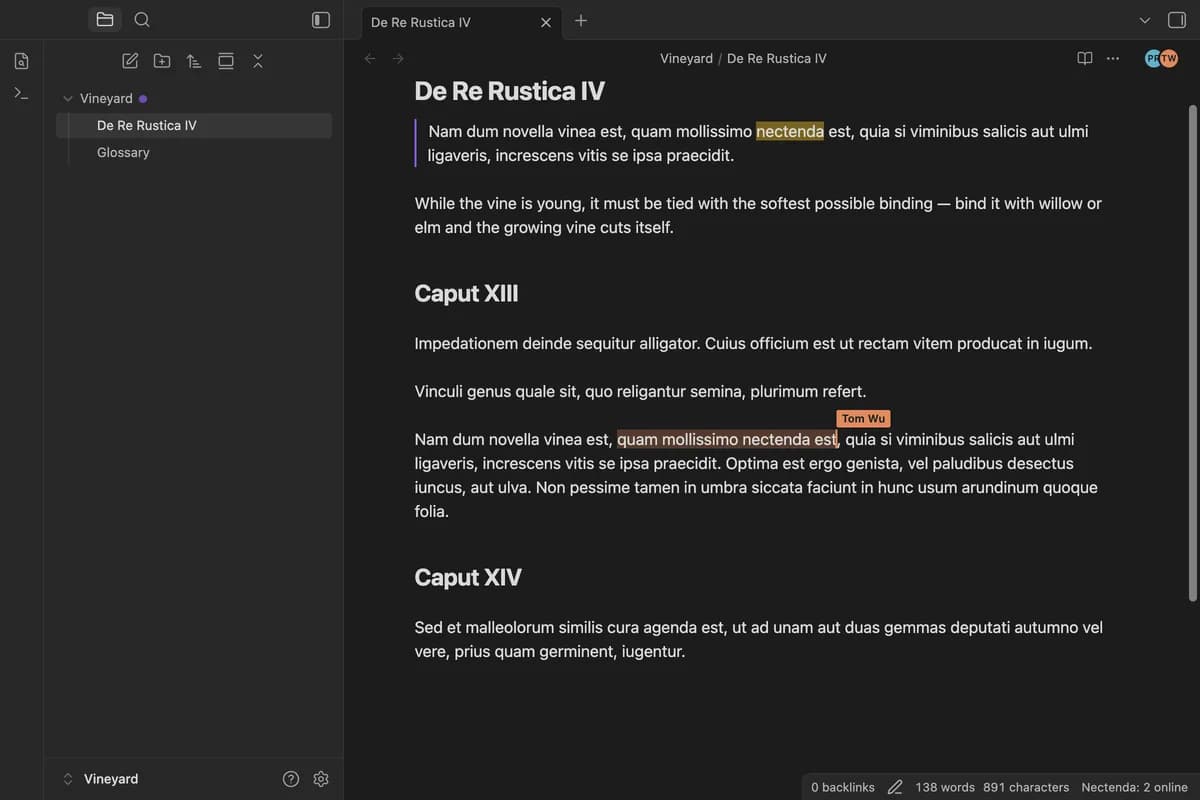
Task: Collapse the Vineyard folder chevron
Action: [x=68, y=99]
